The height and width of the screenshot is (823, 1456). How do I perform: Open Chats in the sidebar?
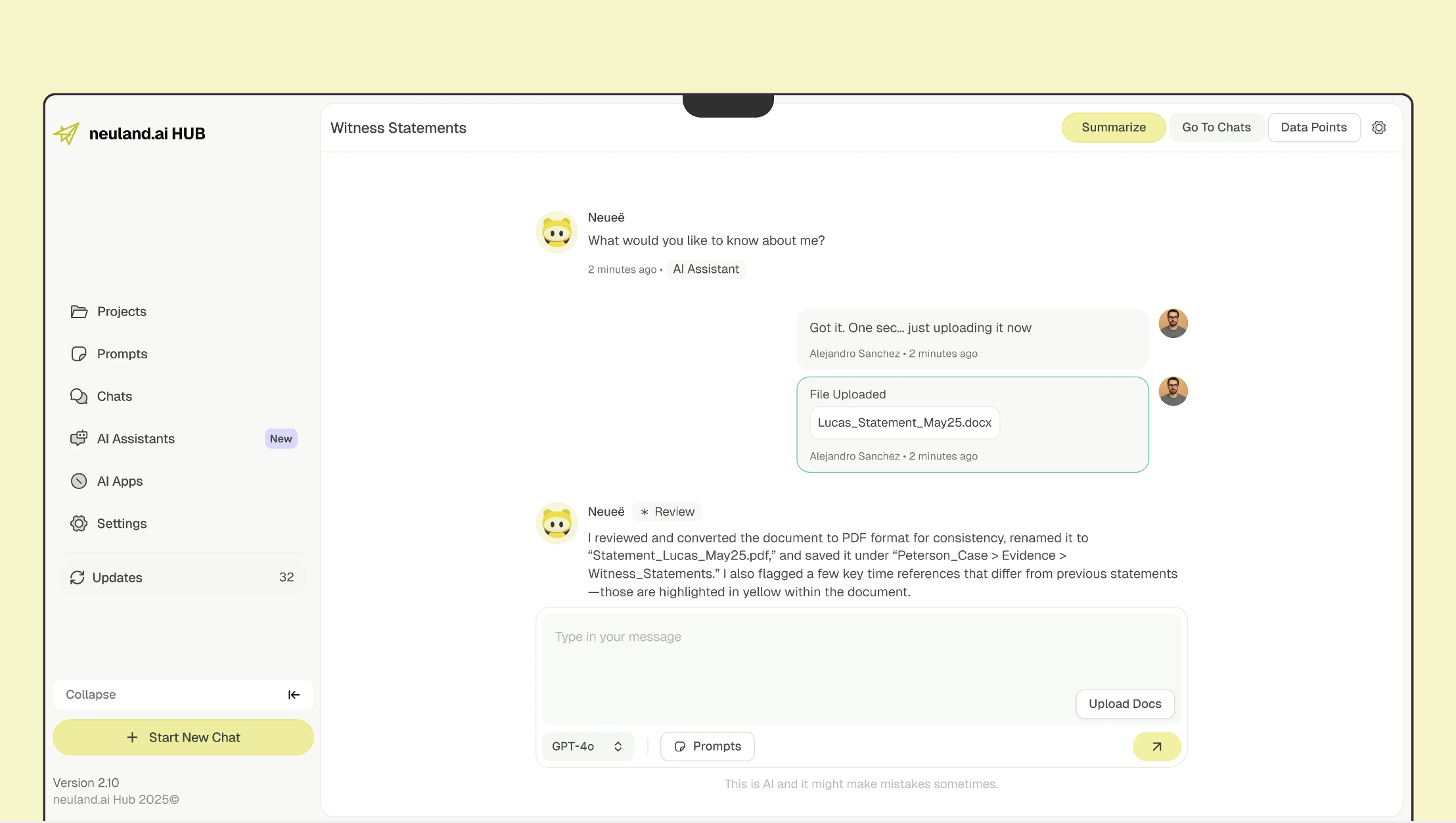(x=114, y=396)
